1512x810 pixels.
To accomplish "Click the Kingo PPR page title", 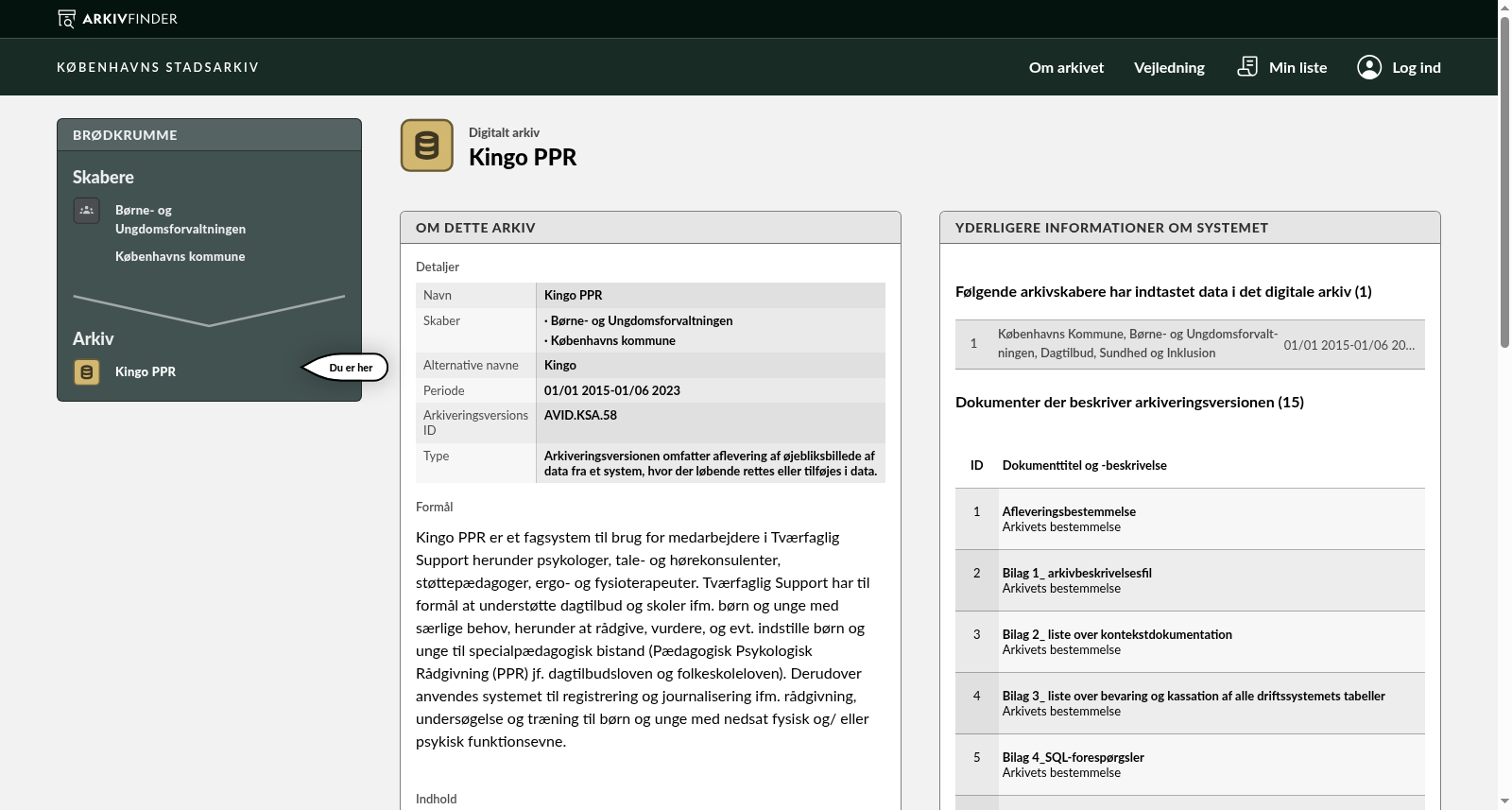I will click(x=523, y=157).
